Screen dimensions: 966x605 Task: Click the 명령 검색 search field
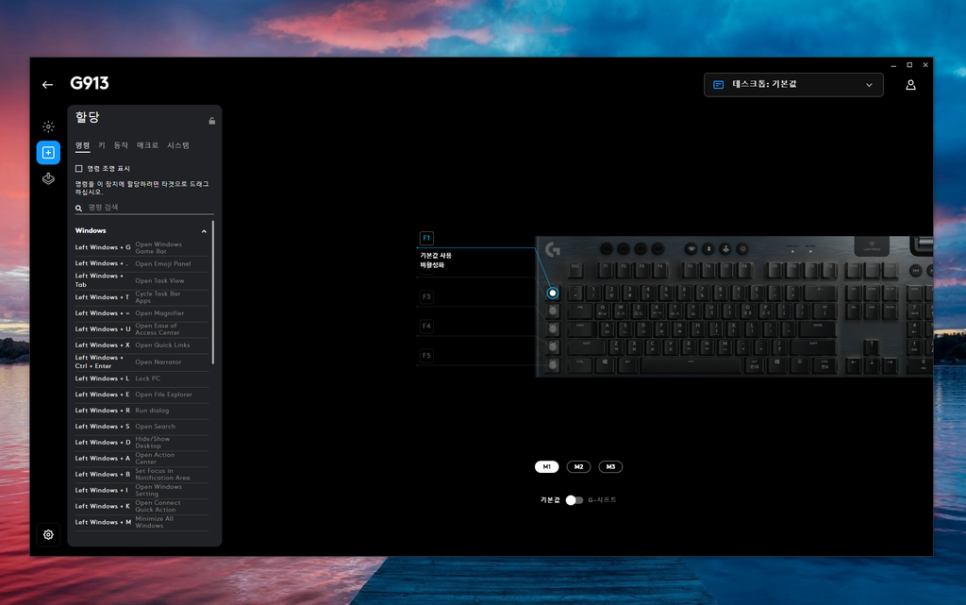144,208
